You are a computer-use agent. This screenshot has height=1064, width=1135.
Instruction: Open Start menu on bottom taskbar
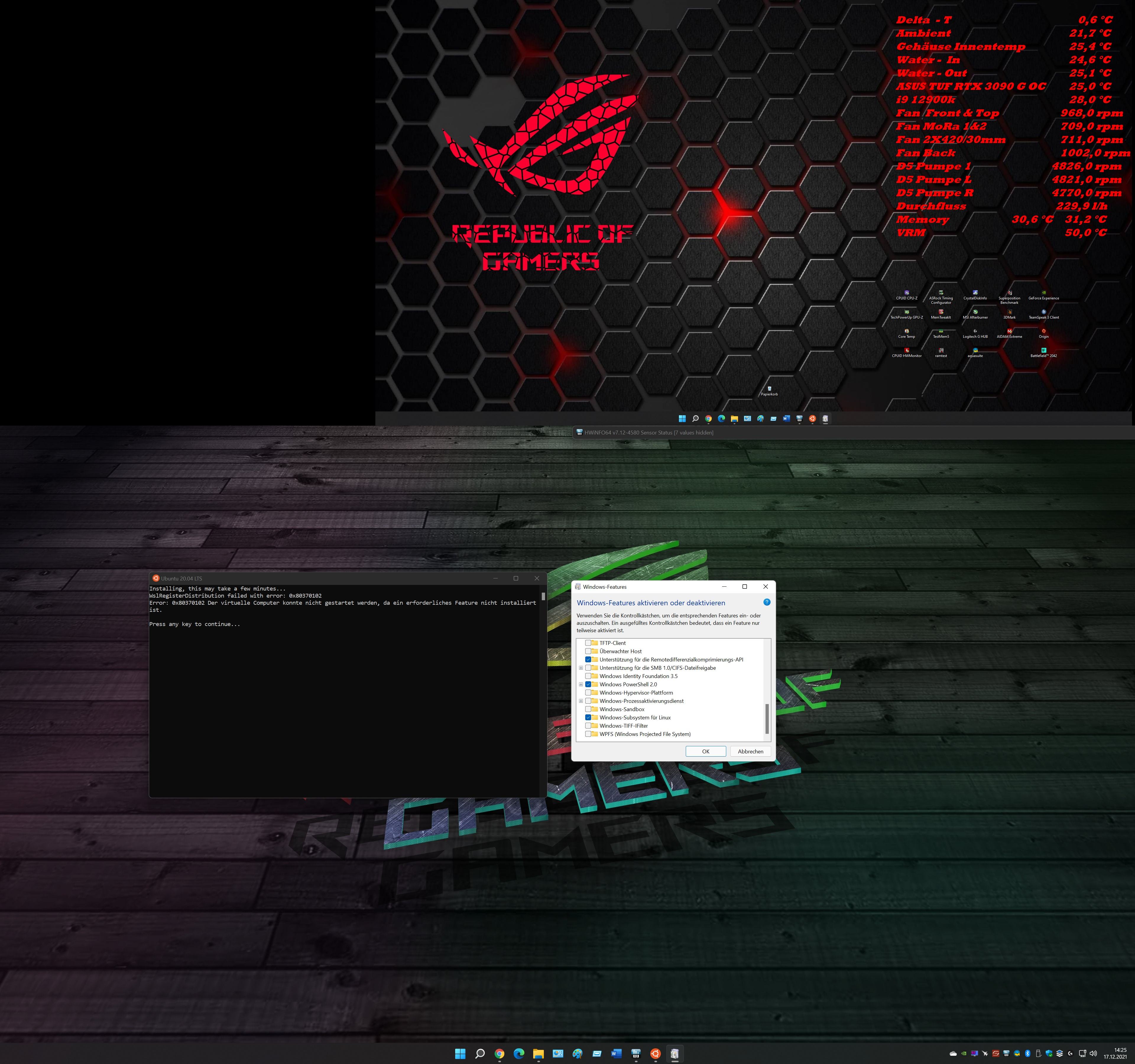click(460, 1054)
